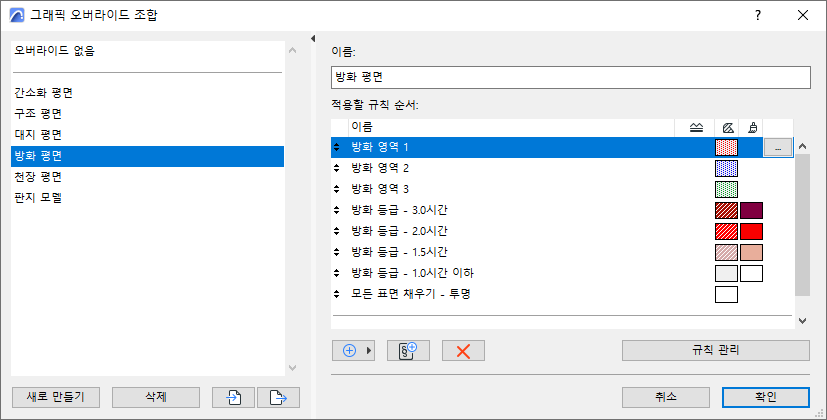Click the 삭제 button

[156, 397]
